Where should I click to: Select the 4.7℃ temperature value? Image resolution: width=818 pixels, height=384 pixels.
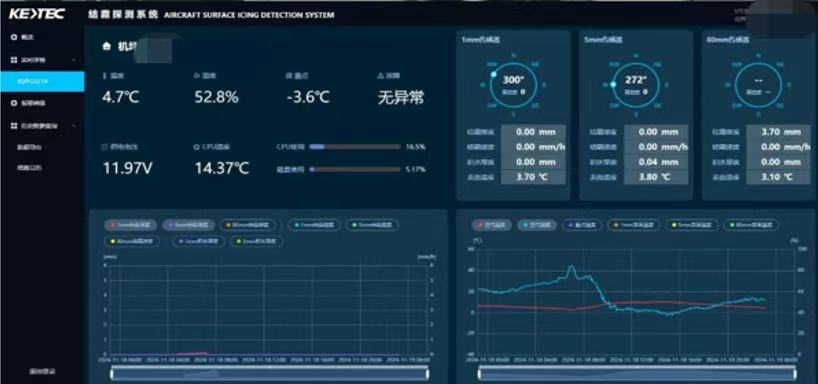tap(121, 97)
